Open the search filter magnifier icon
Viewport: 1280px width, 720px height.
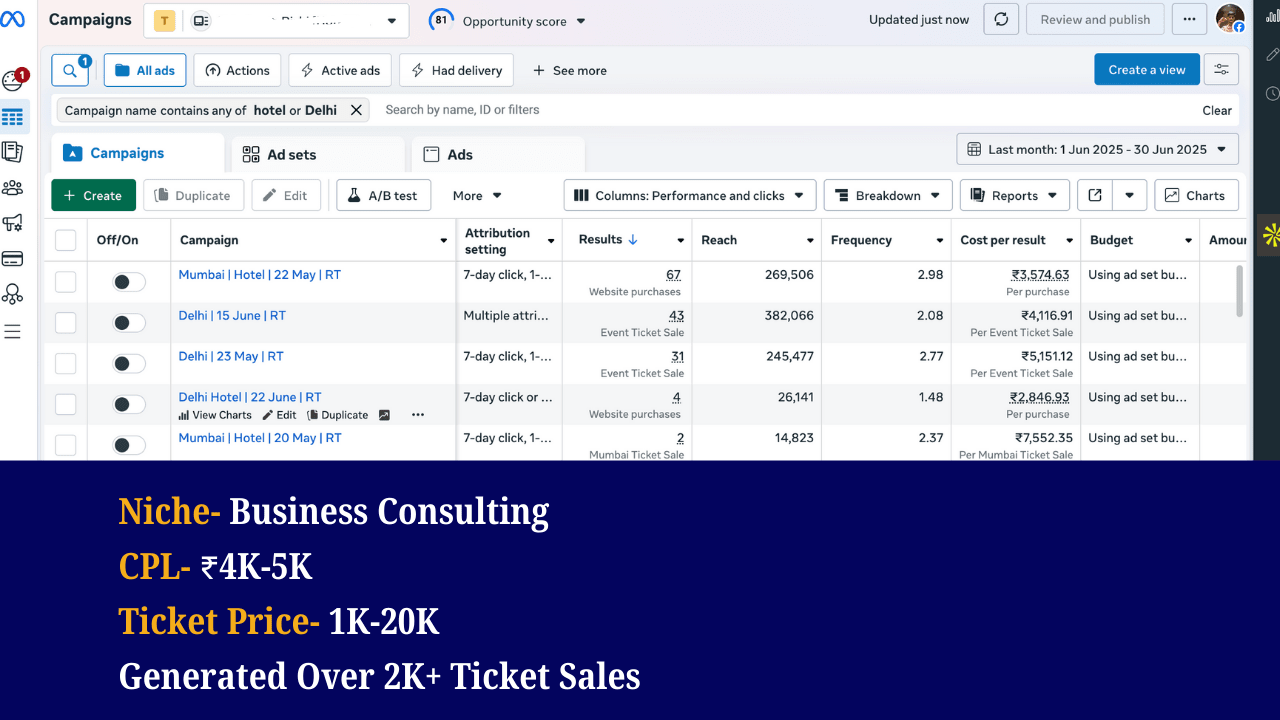point(69,70)
